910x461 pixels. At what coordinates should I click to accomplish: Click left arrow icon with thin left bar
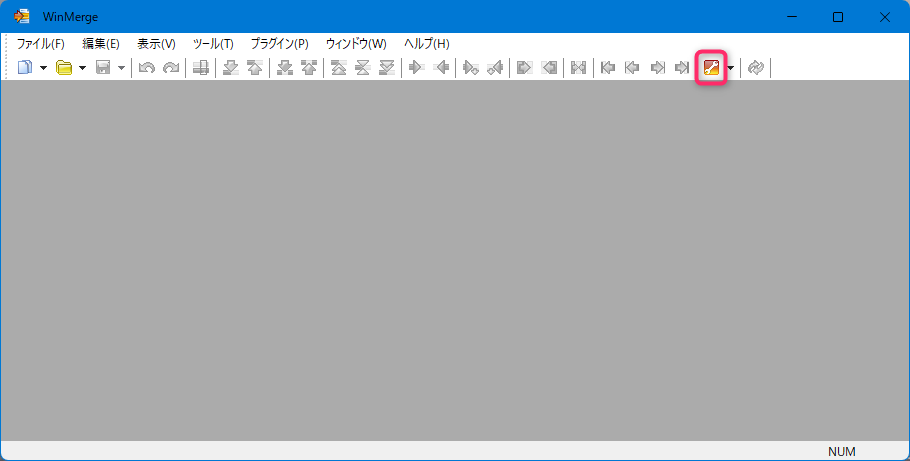tap(632, 68)
